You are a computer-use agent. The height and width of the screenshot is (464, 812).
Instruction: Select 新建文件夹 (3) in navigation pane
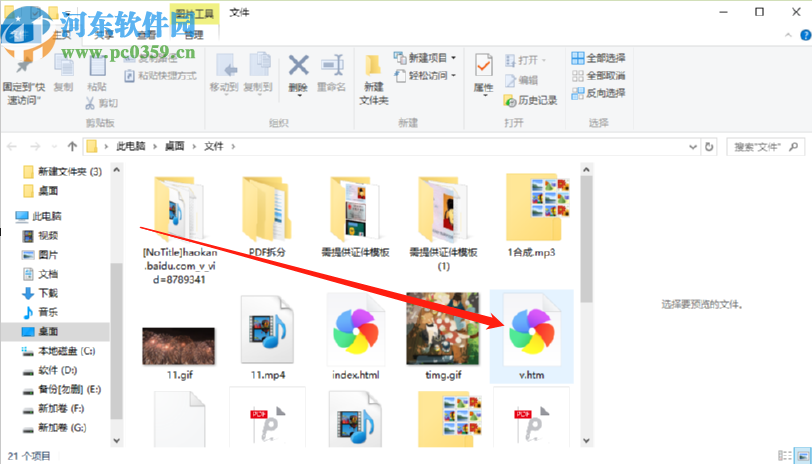pos(62,171)
